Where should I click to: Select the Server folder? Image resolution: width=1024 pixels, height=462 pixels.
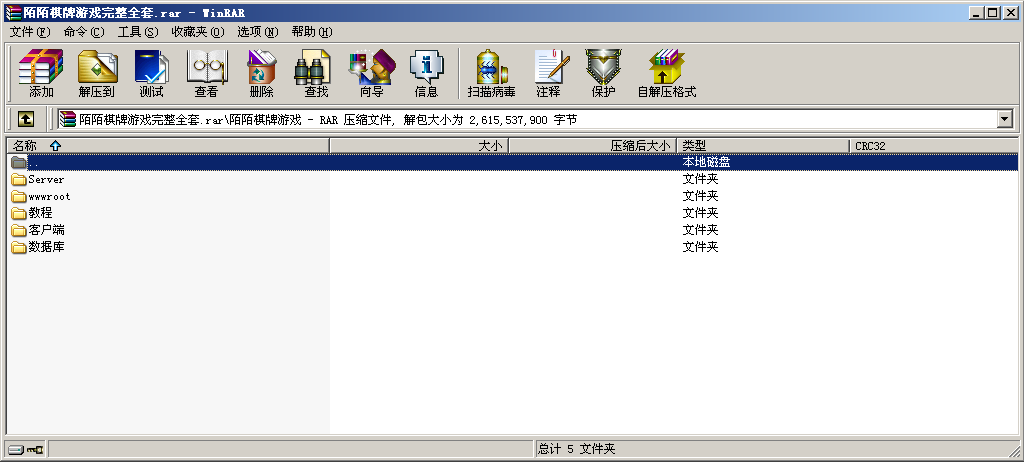pos(46,180)
